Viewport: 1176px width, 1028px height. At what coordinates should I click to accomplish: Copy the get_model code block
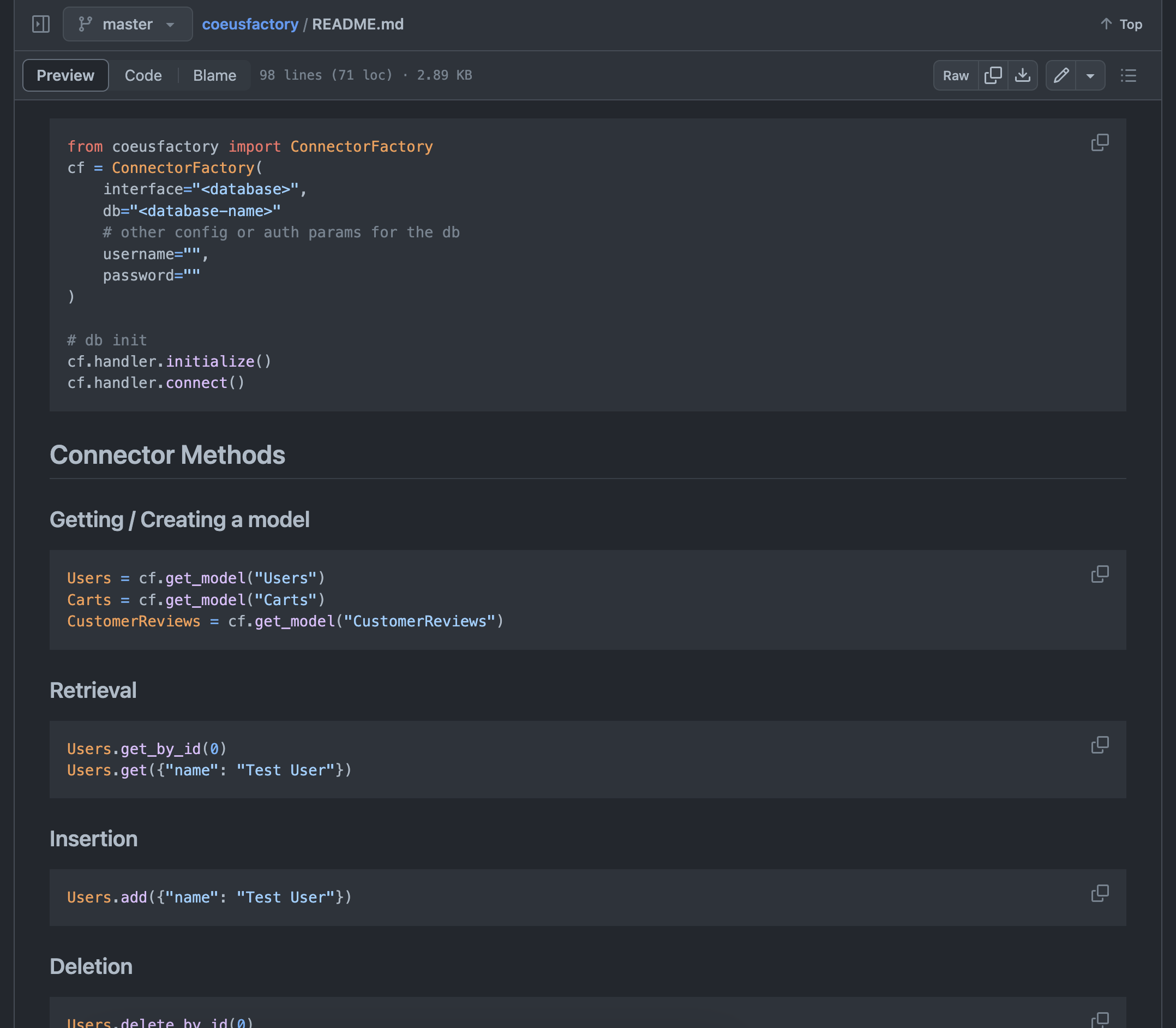tap(1099, 574)
